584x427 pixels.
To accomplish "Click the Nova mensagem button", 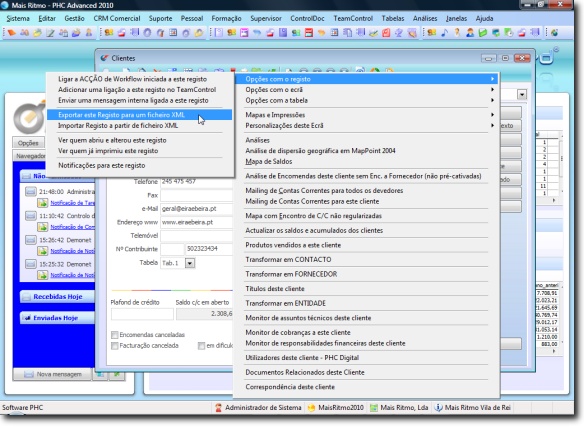I will click(x=52, y=374).
